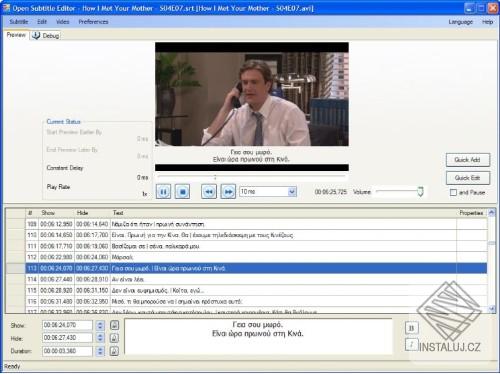500x374 pixels.
Task: Click the video seek bar
Action: coord(252,177)
